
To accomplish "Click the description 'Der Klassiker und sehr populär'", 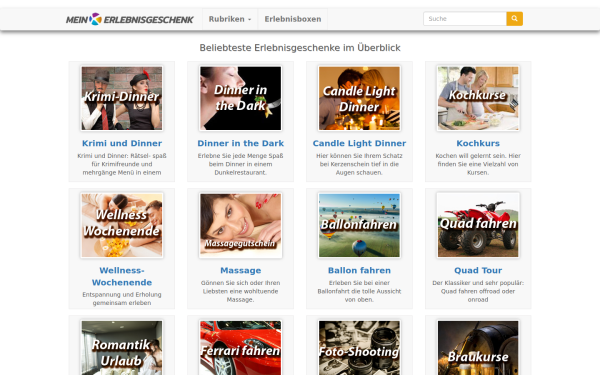I will pos(478,291).
